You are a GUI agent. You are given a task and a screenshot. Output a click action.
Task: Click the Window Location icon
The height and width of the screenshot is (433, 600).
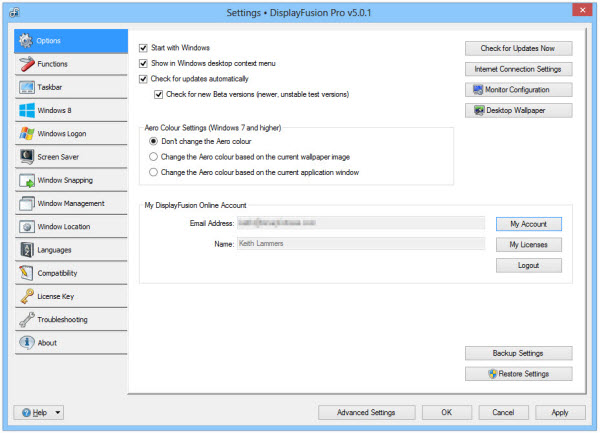[x=27, y=227]
